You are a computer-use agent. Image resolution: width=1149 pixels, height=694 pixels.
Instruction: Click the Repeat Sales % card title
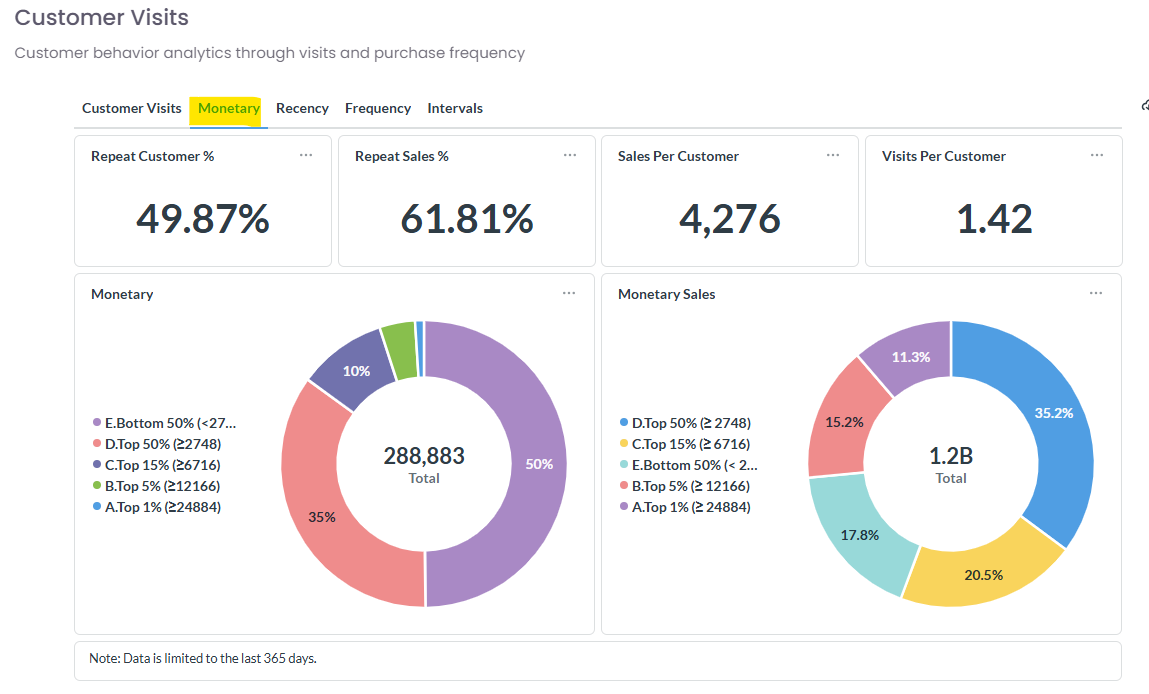(x=402, y=156)
